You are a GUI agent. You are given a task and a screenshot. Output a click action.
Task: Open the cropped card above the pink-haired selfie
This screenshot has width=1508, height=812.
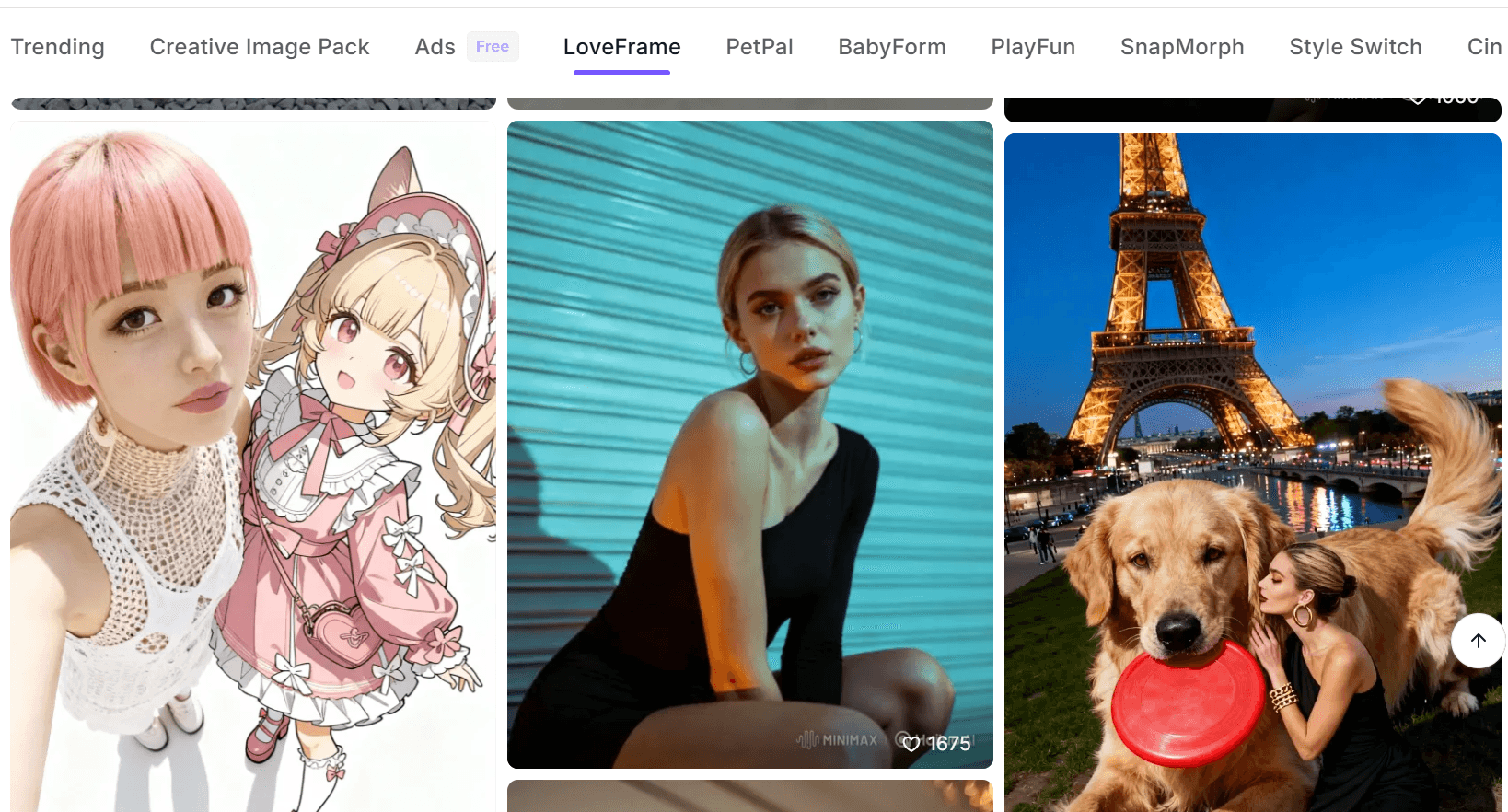click(x=252, y=103)
